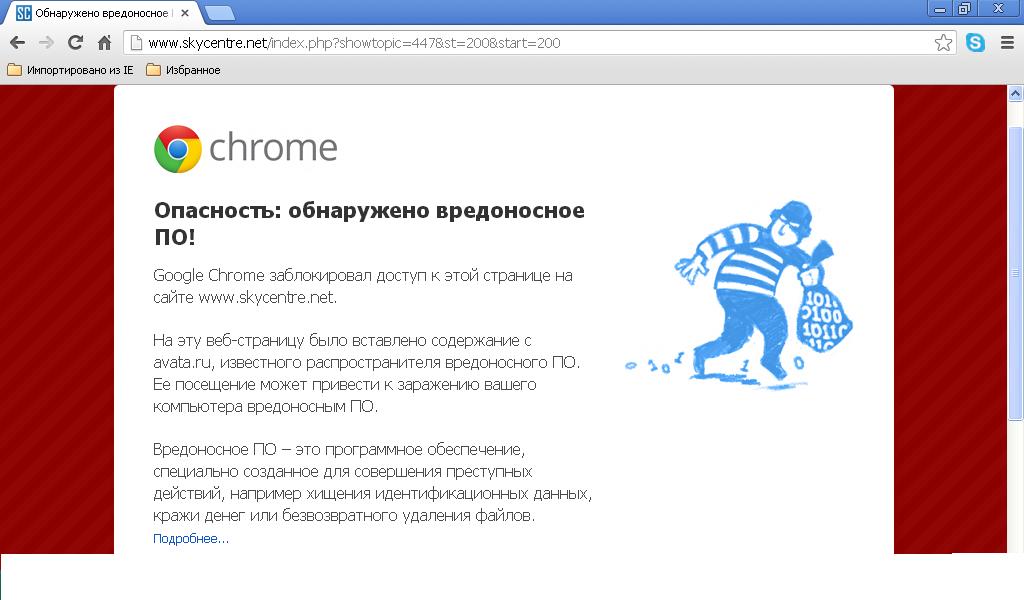Image resolution: width=1024 pixels, height=600 pixels.
Task: Open the 'Импортировано из IE' bookmarks folder
Action: point(70,70)
